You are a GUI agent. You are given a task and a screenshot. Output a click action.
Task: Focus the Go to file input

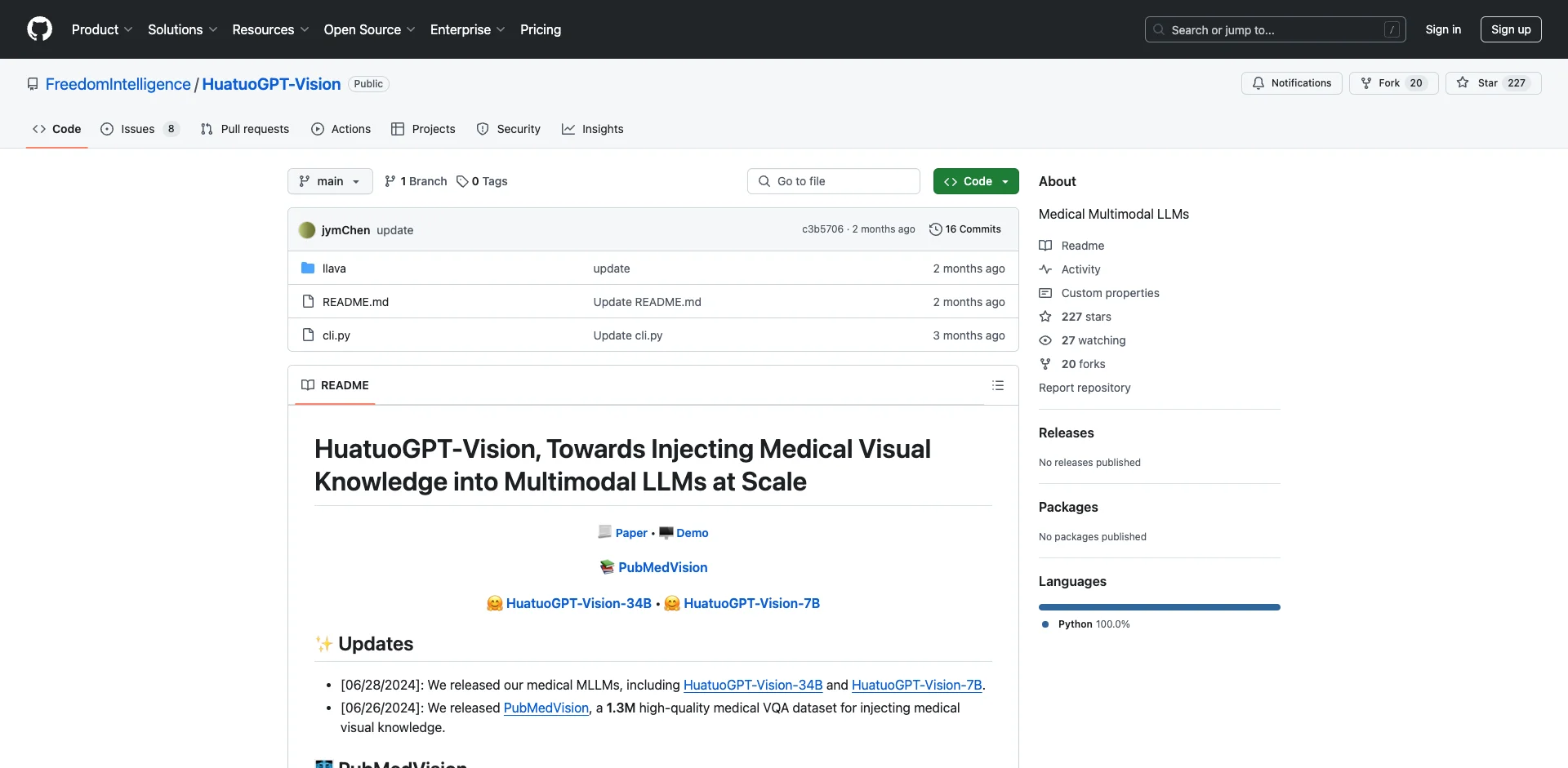[x=834, y=181]
